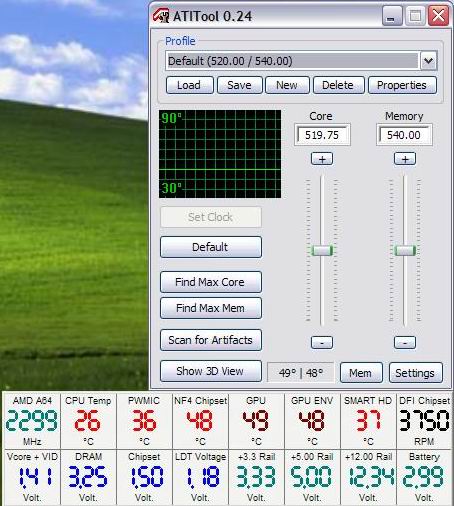
Task: Click the +12.00 Rail 12.34 Volt reading
Action: [x=368, y=477]
